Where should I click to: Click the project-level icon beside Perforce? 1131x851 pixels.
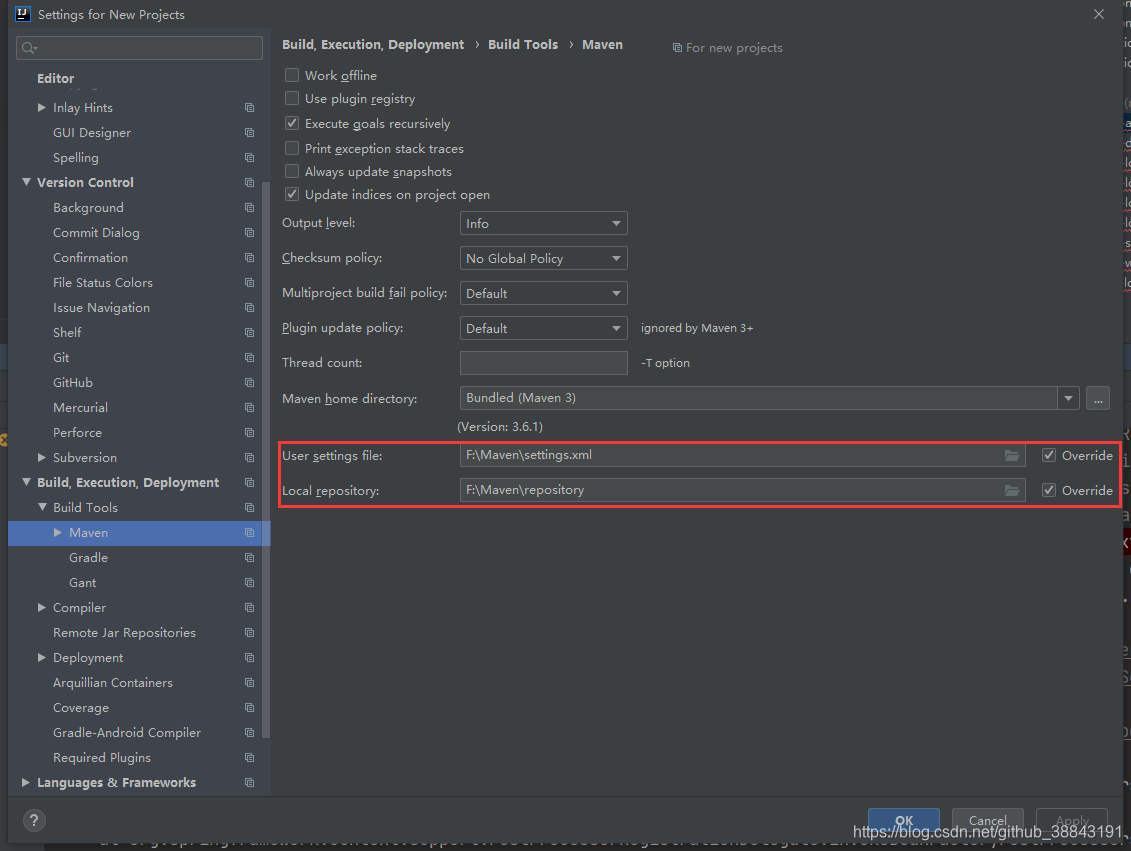click(250, 433)
